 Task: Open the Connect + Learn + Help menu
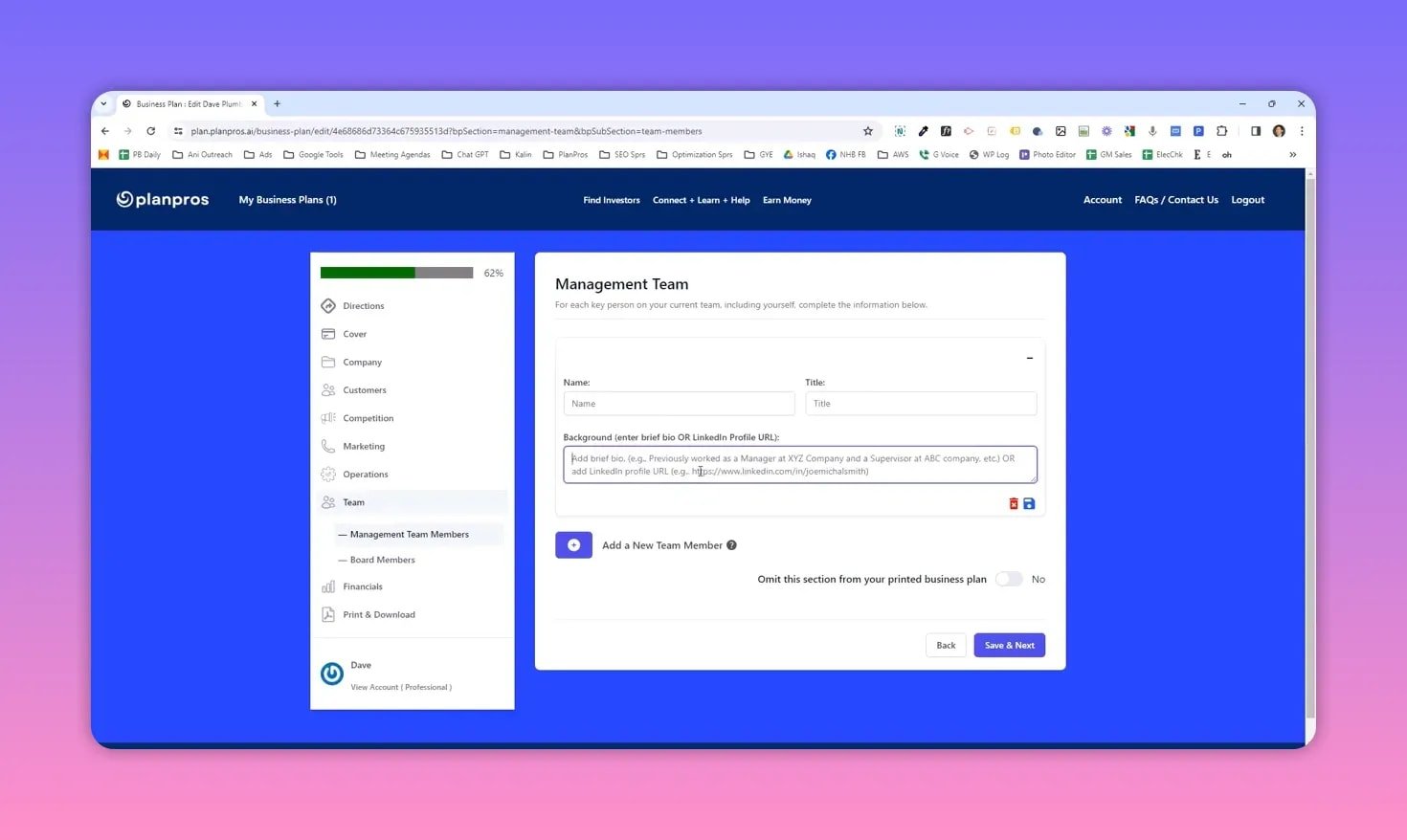point(701,200)
